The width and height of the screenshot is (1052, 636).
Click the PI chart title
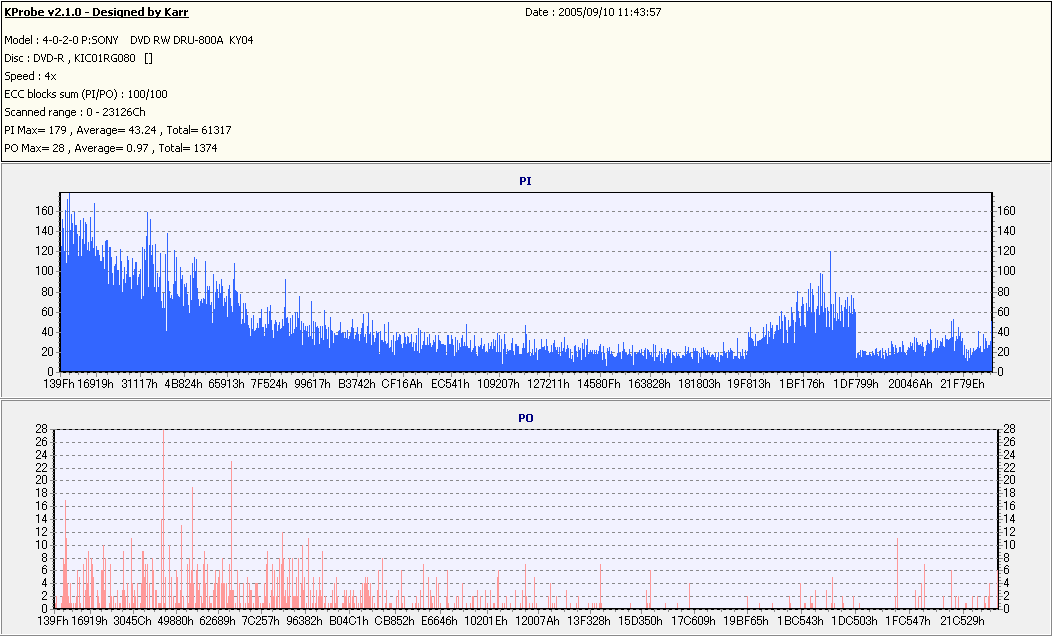525,181
